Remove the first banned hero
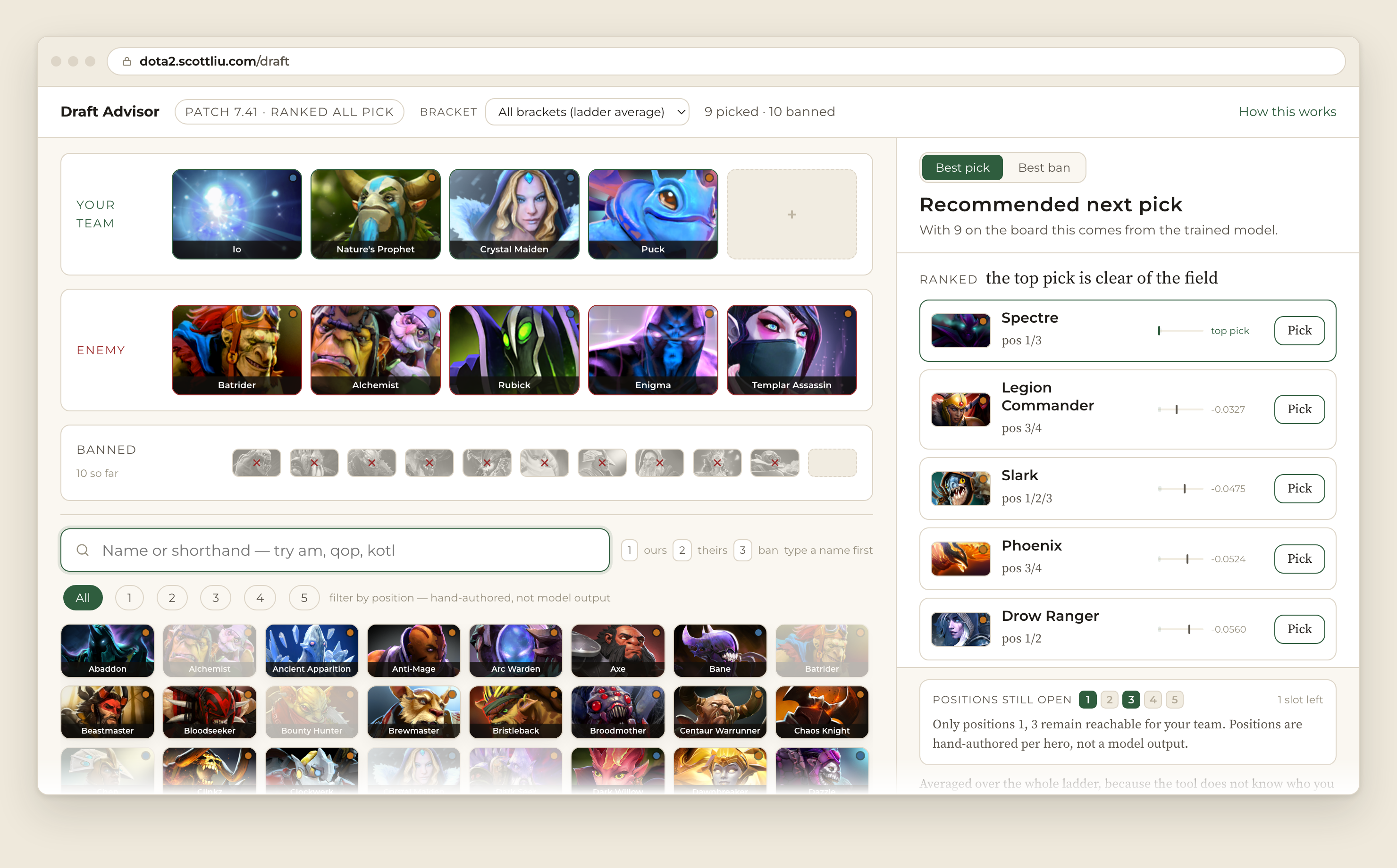 tap(257, 463)
